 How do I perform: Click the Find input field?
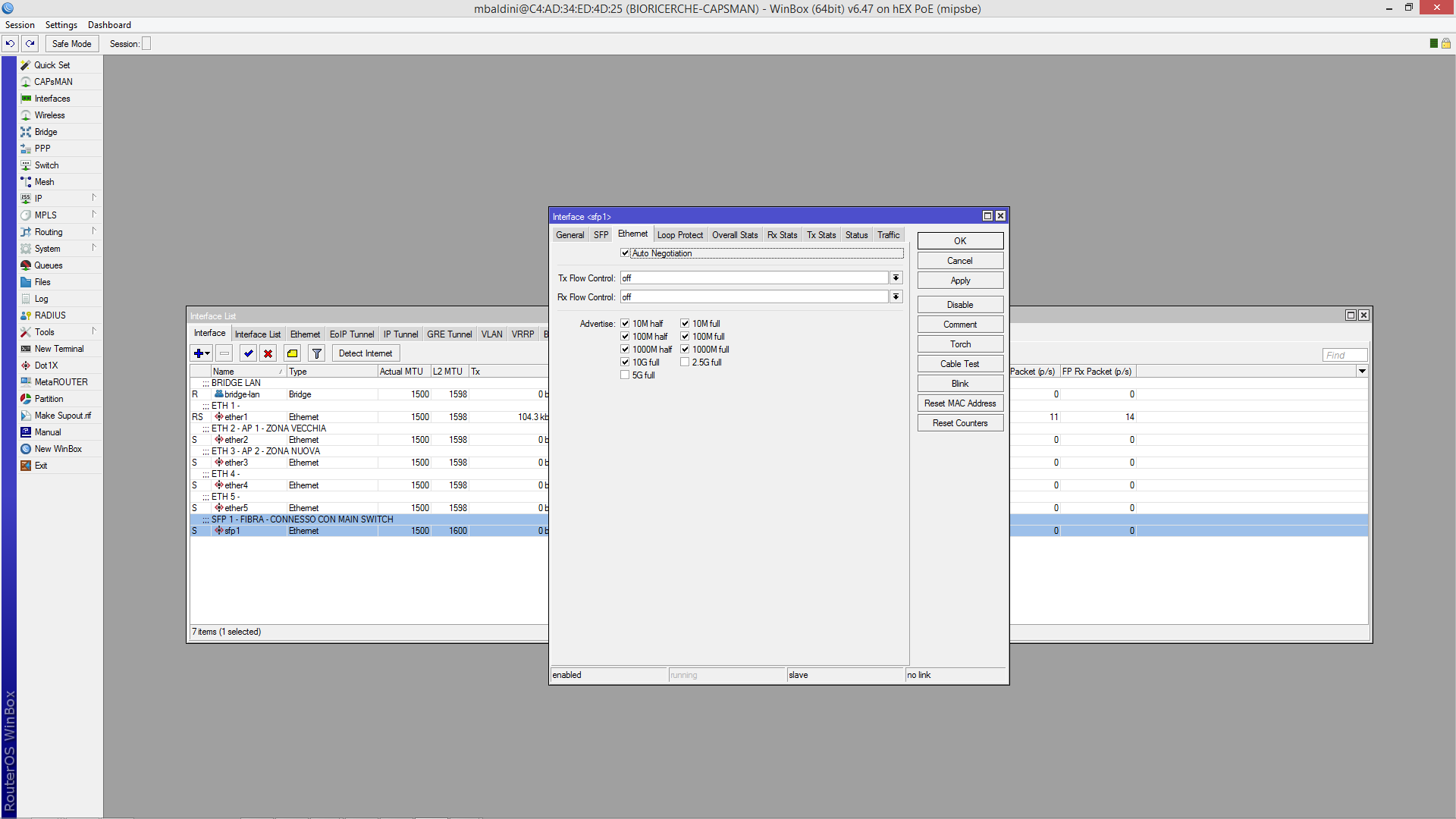coord(1344,355)
